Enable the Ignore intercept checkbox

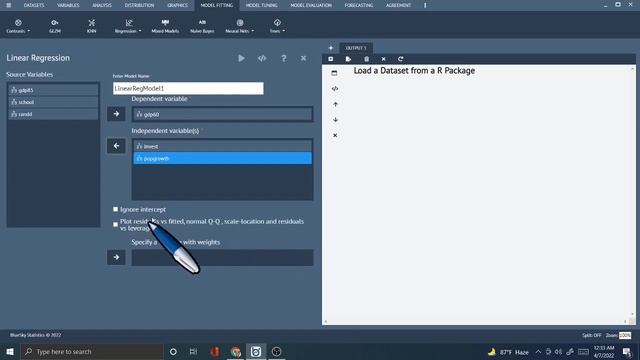pyautogui.click(x=116, y=209)
